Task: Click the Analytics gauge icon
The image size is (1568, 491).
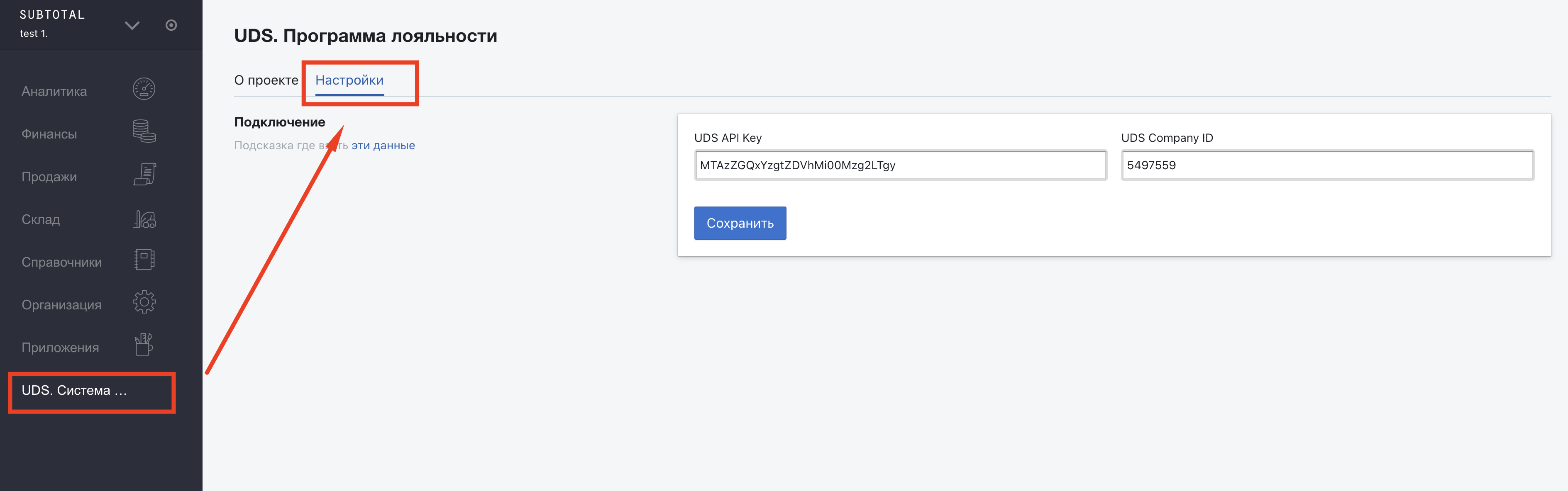Action: pyautogui.click(x=144, y=90)
